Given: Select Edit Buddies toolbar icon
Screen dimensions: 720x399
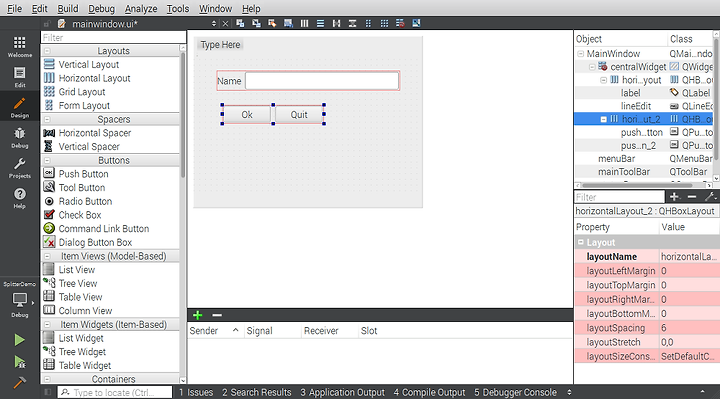Looking at the screenshot, I should pos(272,23).
